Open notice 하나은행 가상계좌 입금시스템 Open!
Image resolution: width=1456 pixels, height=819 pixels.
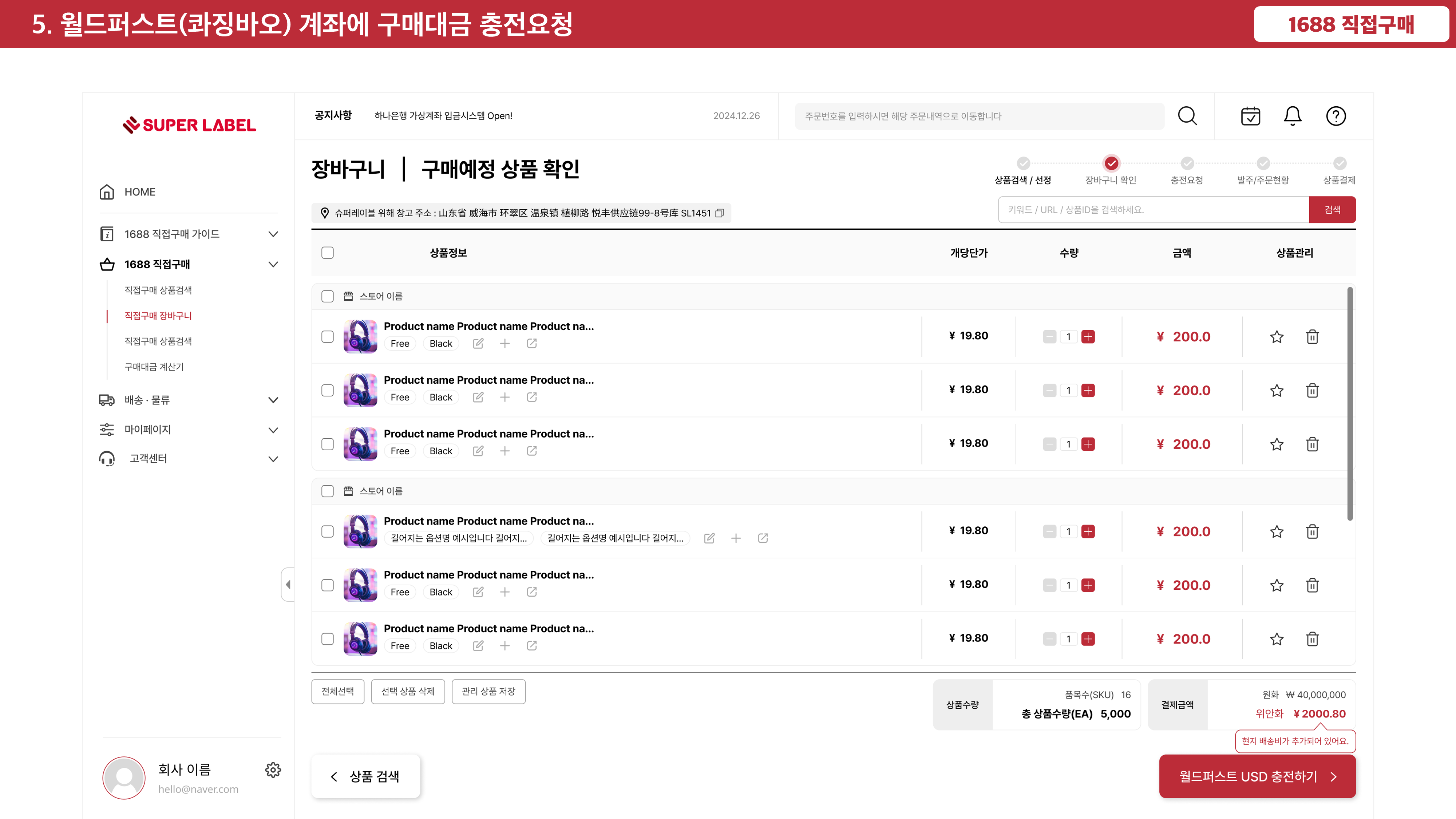(443, 116)
